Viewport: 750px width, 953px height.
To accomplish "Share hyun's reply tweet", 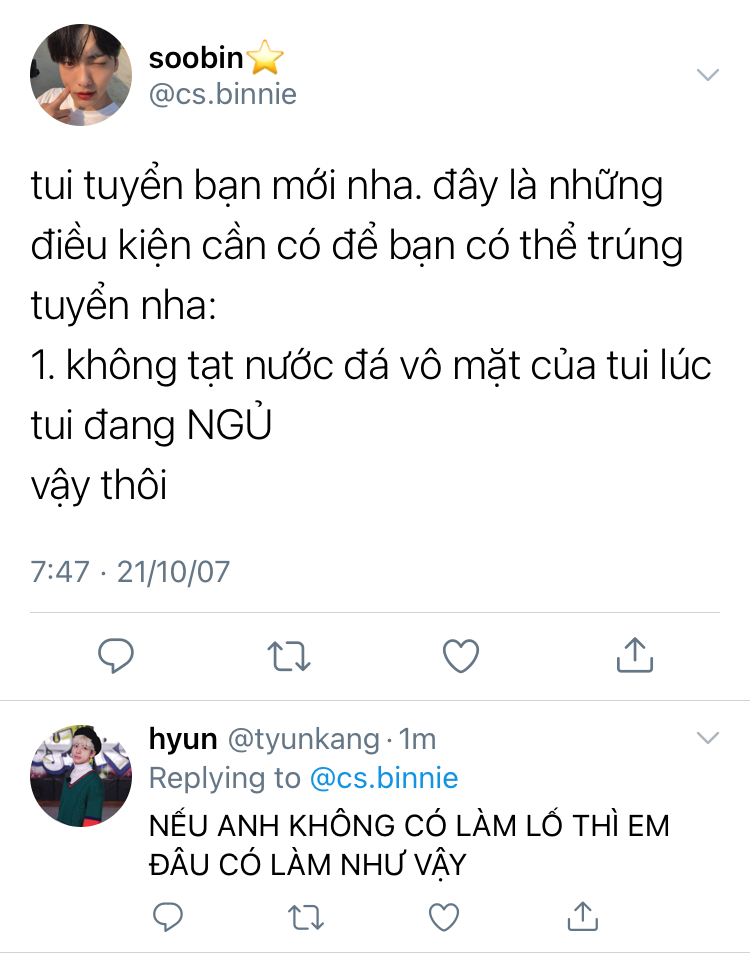I will point(582,916).
